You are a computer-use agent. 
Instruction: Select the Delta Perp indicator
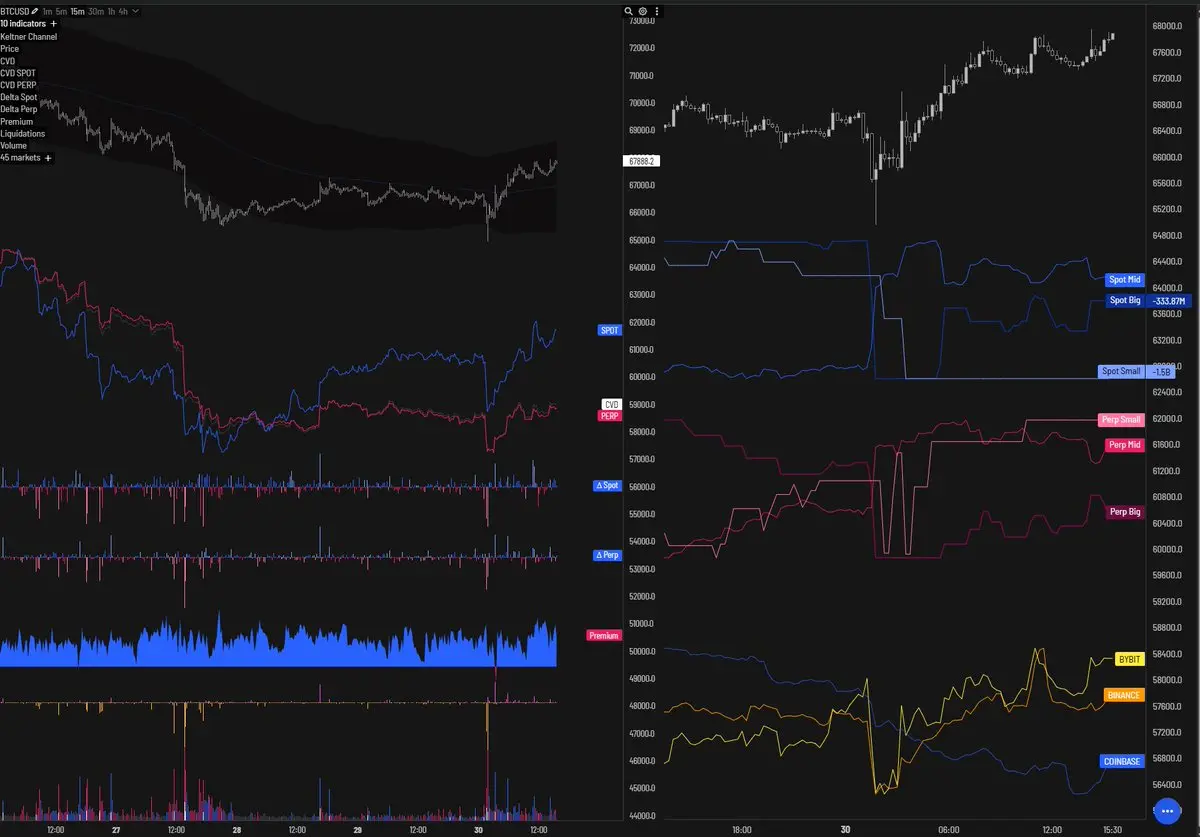click(19, 109)
